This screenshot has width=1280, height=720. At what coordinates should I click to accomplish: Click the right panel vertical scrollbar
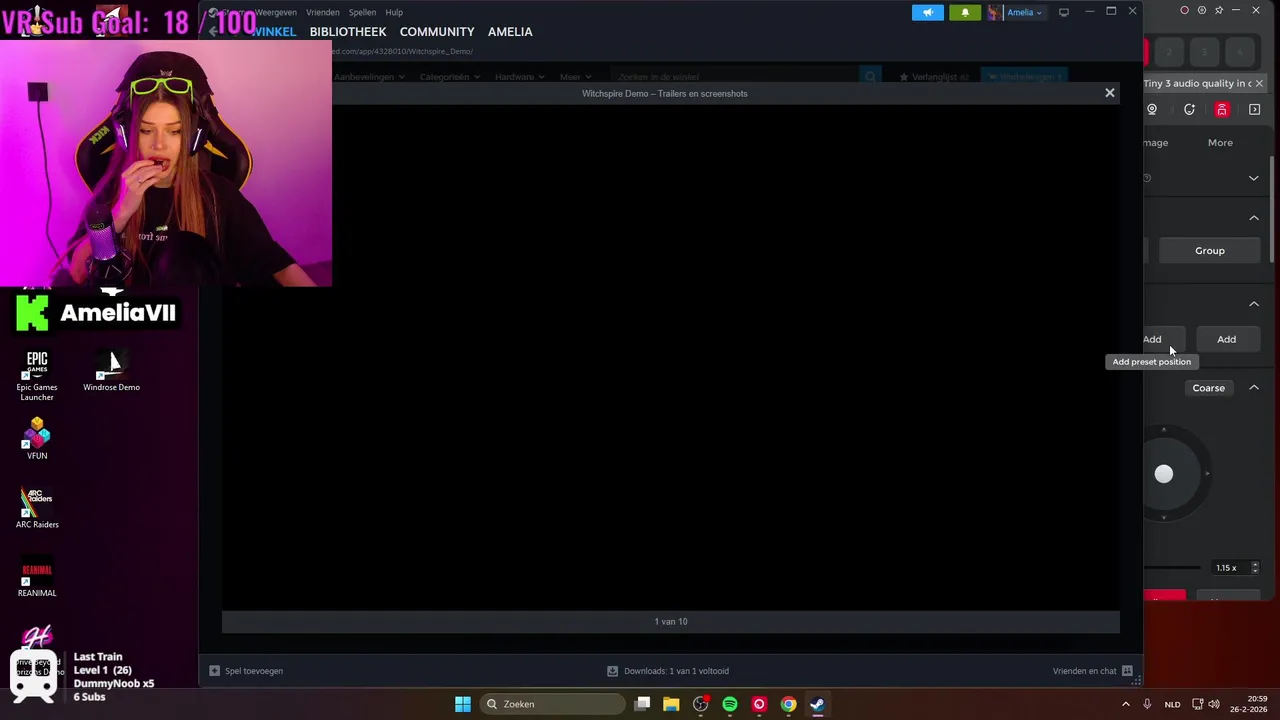point(1273,208)
